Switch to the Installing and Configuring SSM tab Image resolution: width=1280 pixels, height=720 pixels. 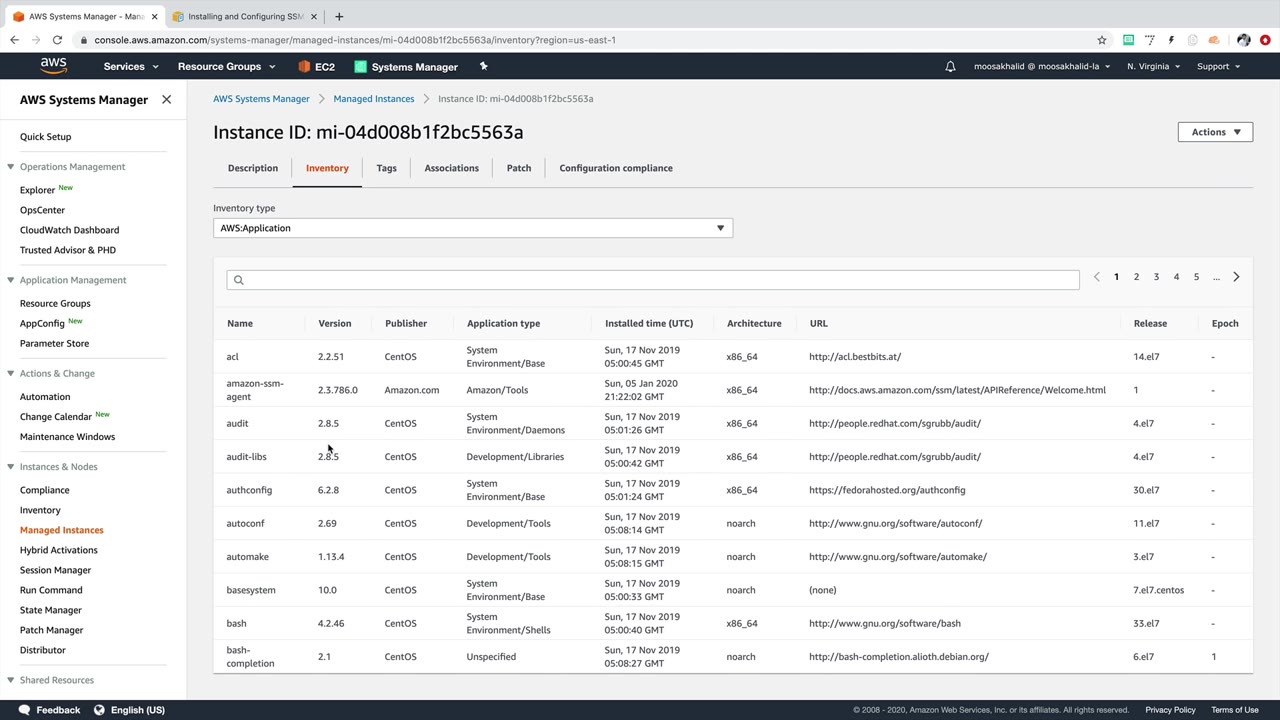tap(245, 16)
